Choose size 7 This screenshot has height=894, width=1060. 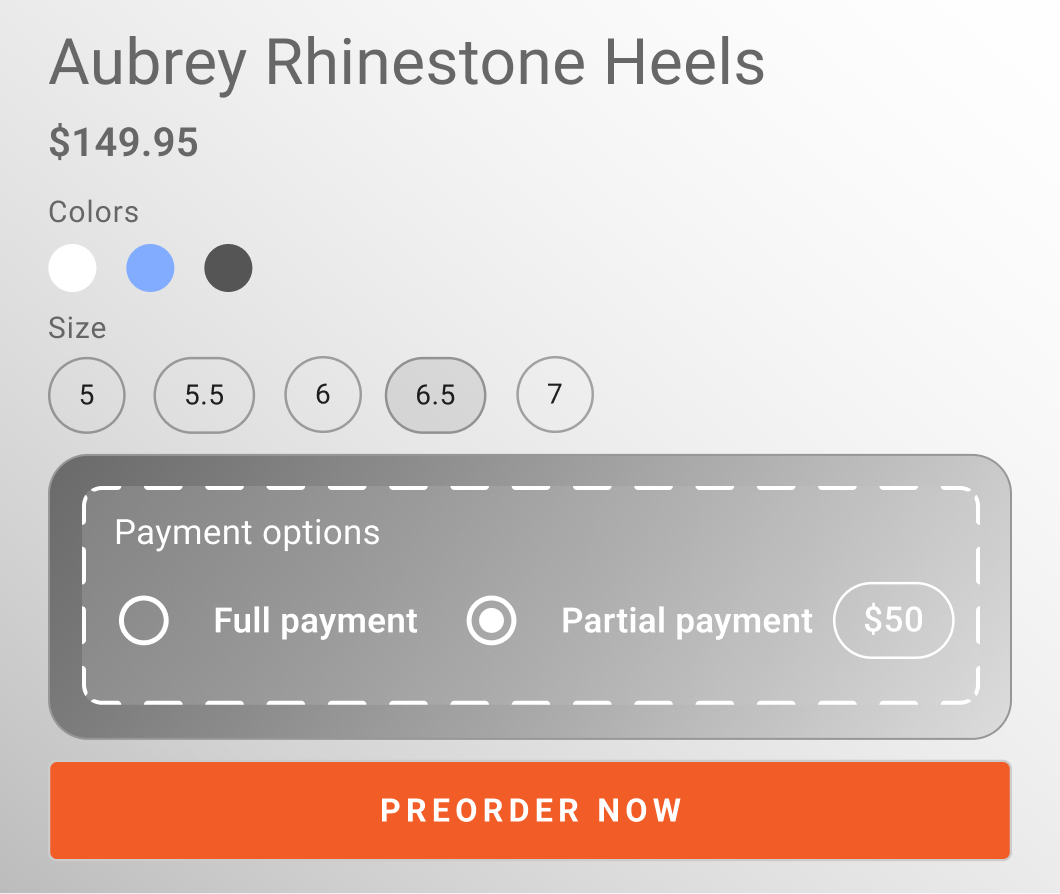555,395
